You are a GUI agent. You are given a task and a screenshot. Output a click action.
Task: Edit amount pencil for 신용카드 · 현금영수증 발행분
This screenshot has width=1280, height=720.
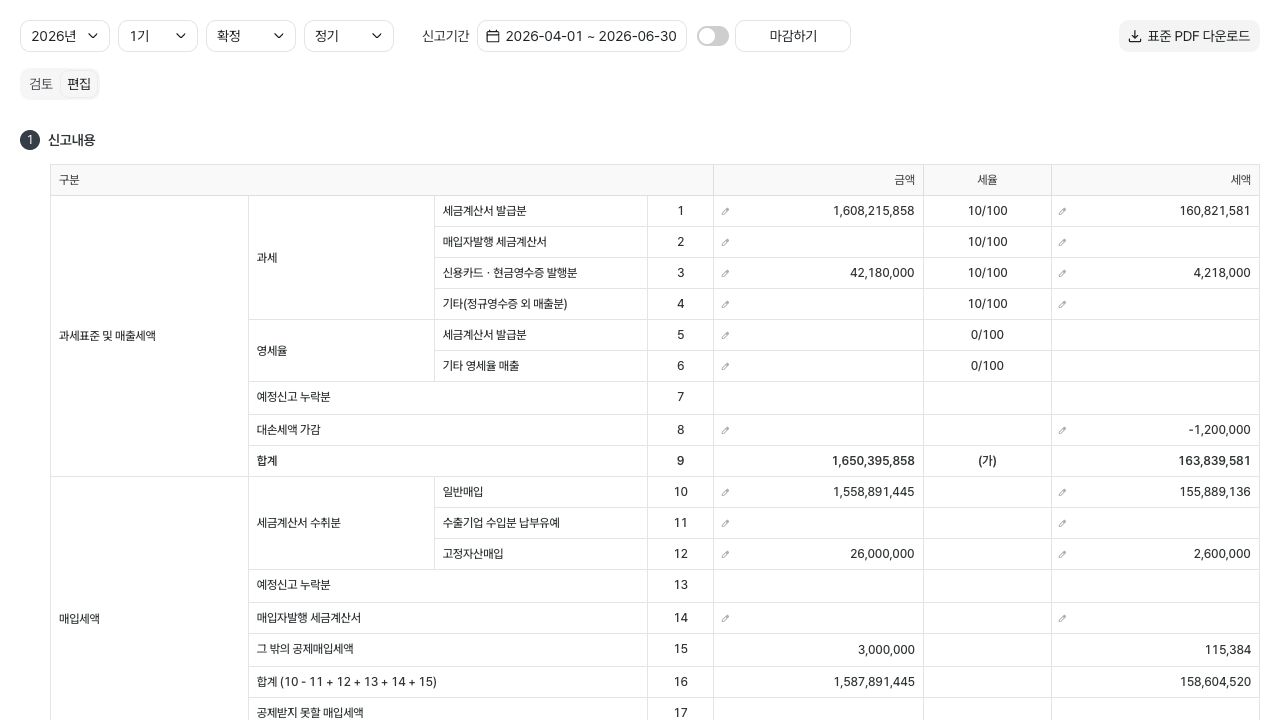pos(726,273)
